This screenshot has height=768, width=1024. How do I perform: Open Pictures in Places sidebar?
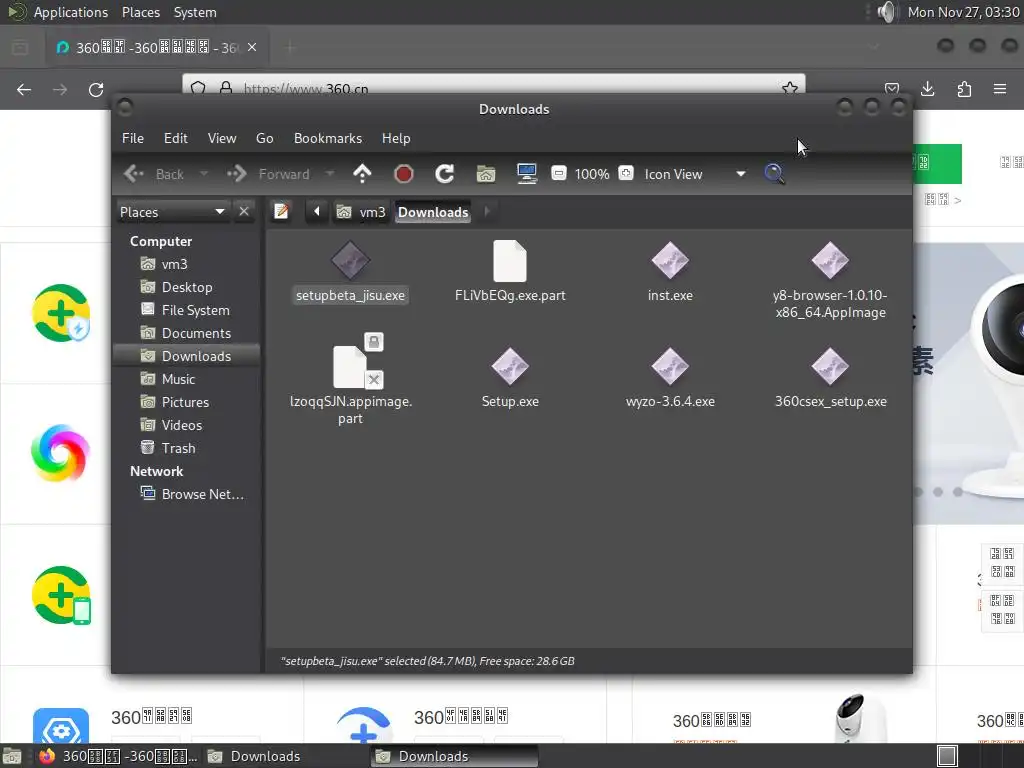(x=186, y=402)
